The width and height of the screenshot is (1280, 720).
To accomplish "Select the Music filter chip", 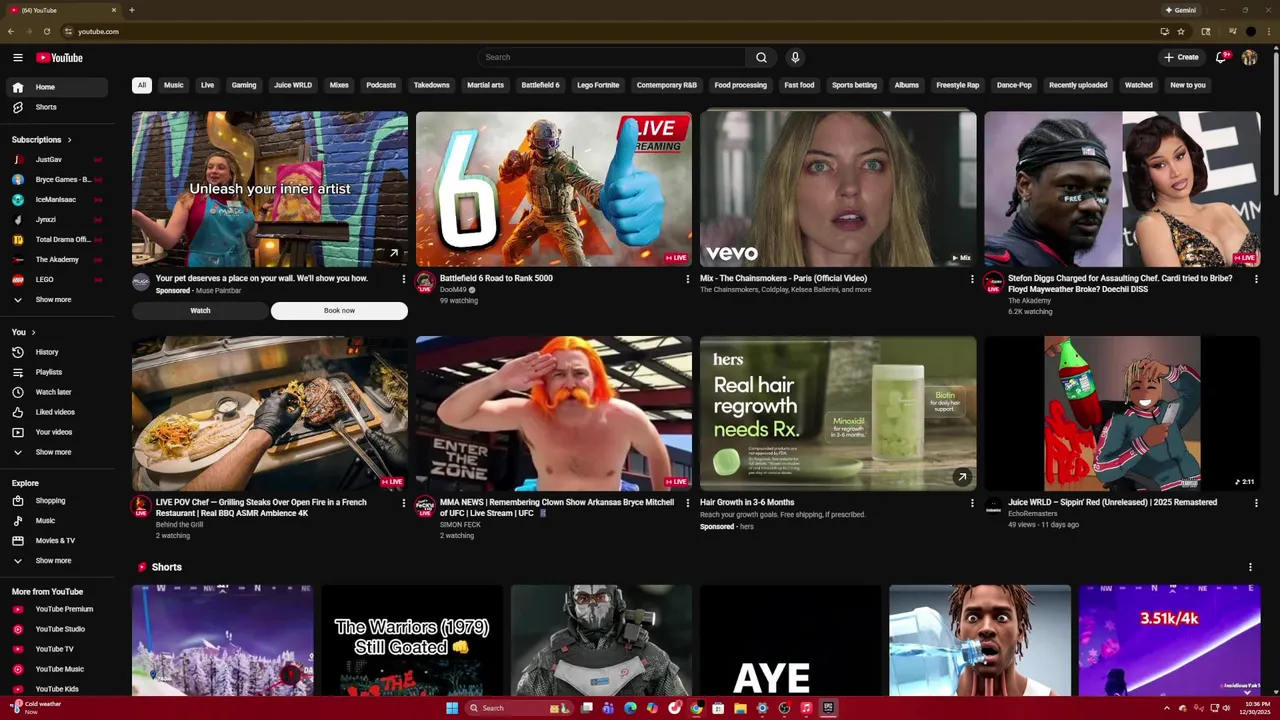I will (x=174, y=85).
